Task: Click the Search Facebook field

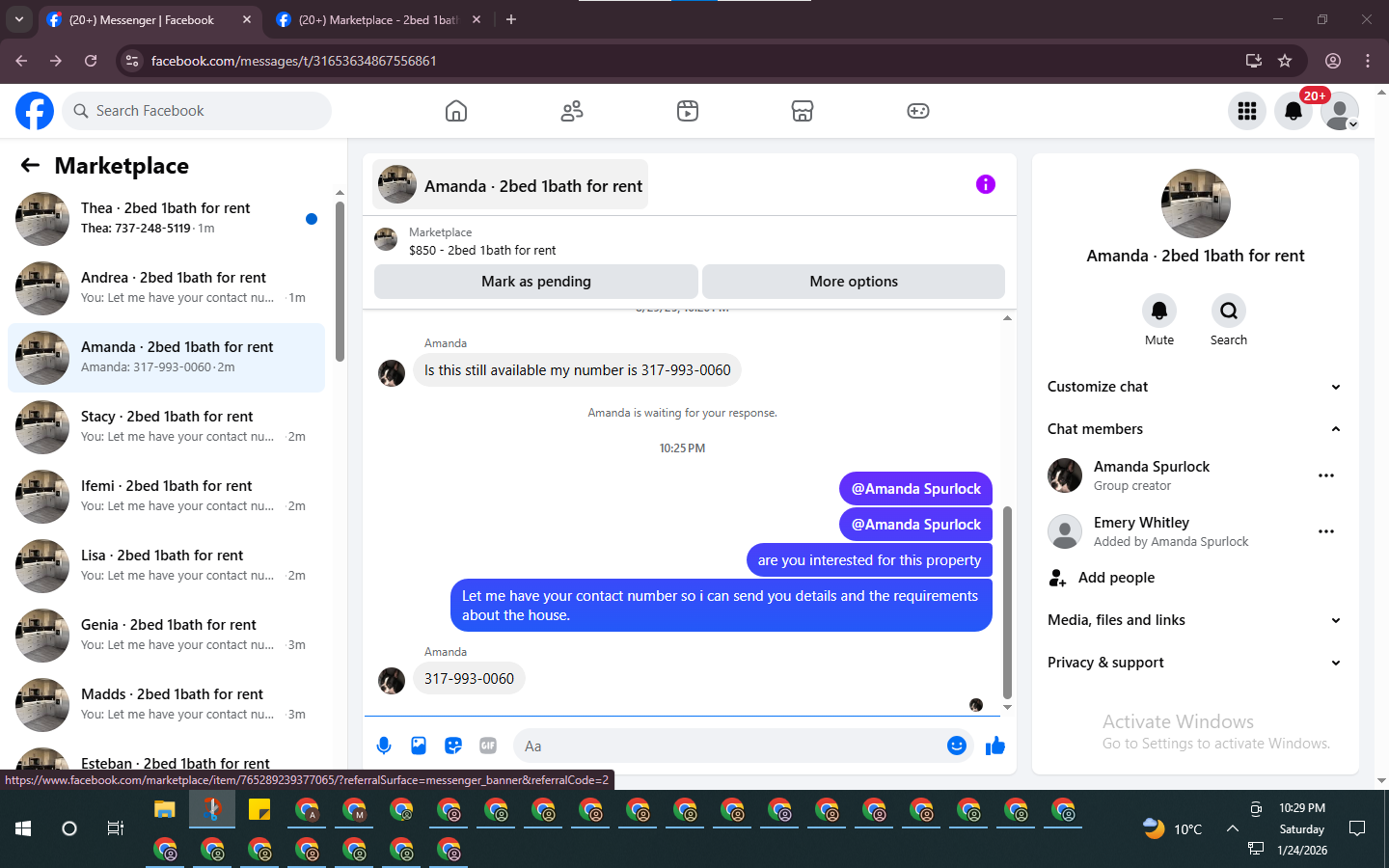Action: (197, 111)
